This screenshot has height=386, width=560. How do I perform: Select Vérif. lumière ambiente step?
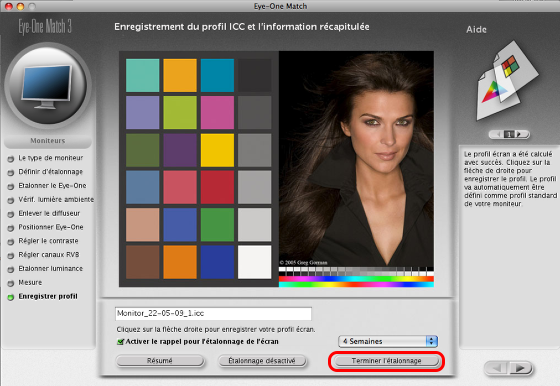click(56, 199)
